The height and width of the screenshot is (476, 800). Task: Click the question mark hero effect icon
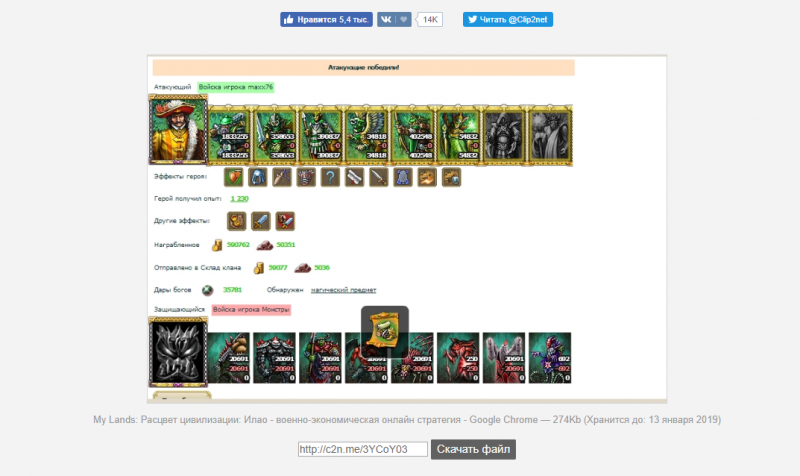click(x=330, y=177)
